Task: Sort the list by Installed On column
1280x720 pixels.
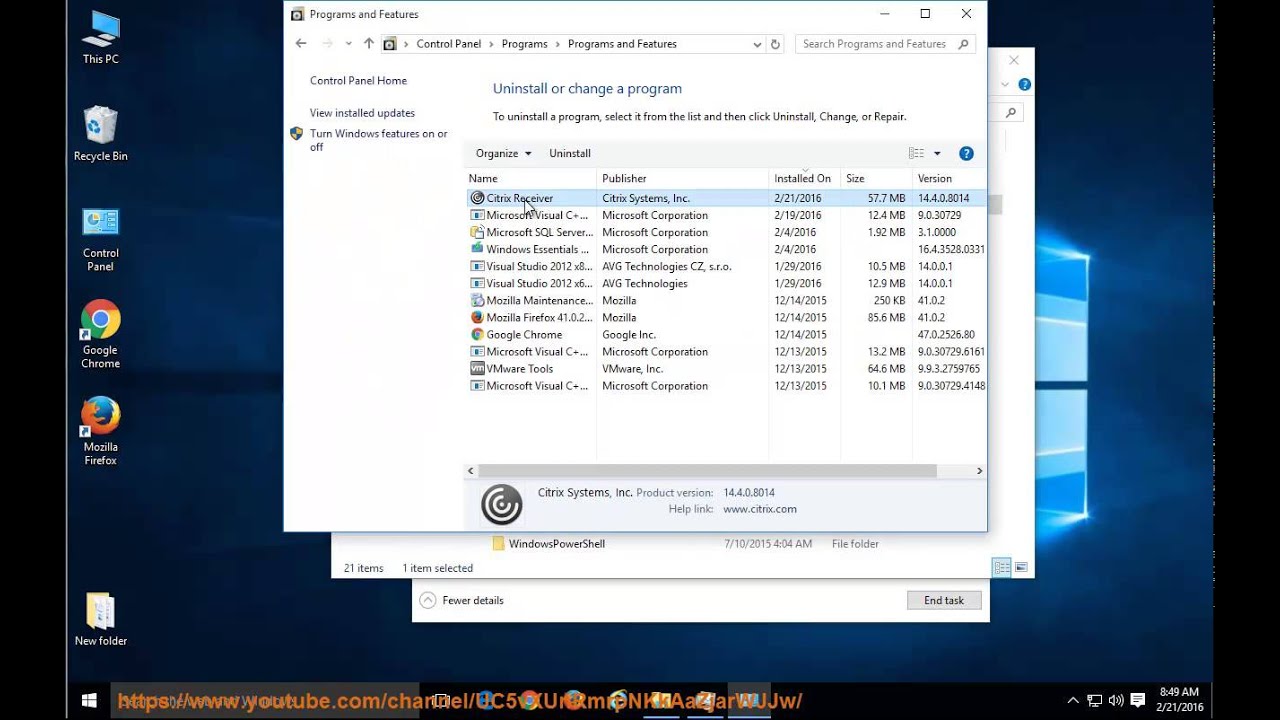Action: point(805,178)
